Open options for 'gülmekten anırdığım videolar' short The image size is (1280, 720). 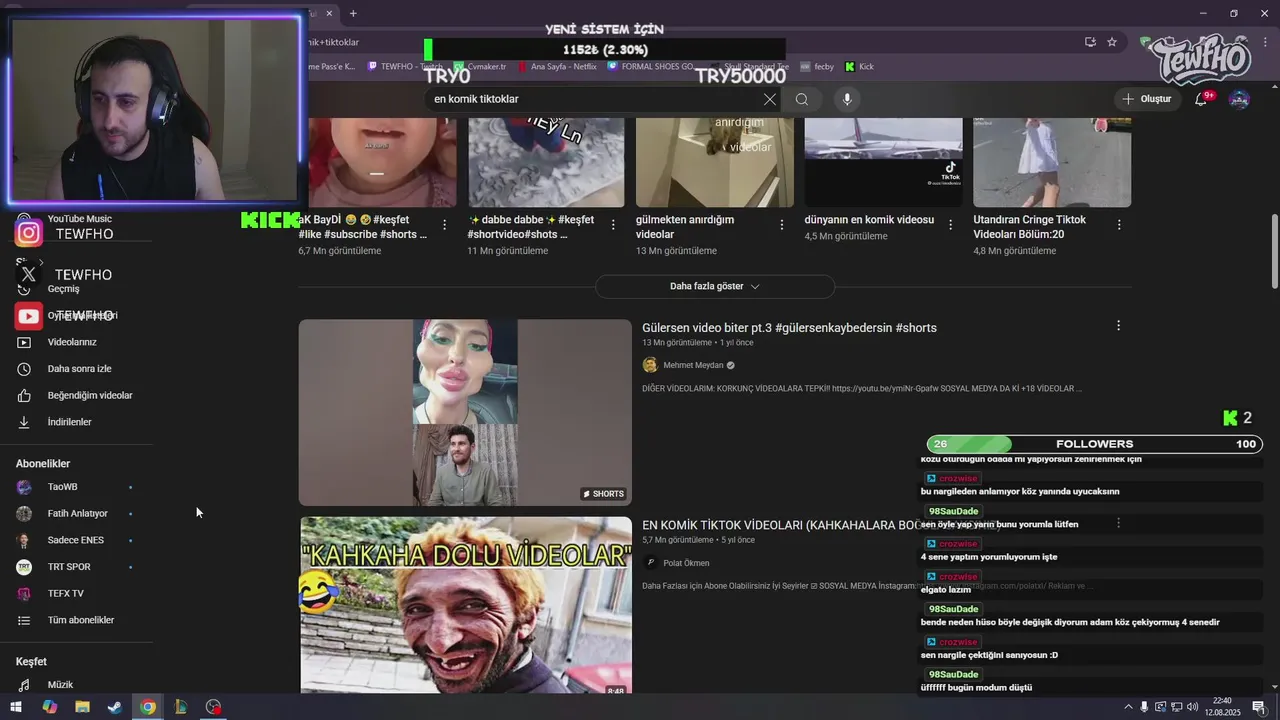pos(782,225)
